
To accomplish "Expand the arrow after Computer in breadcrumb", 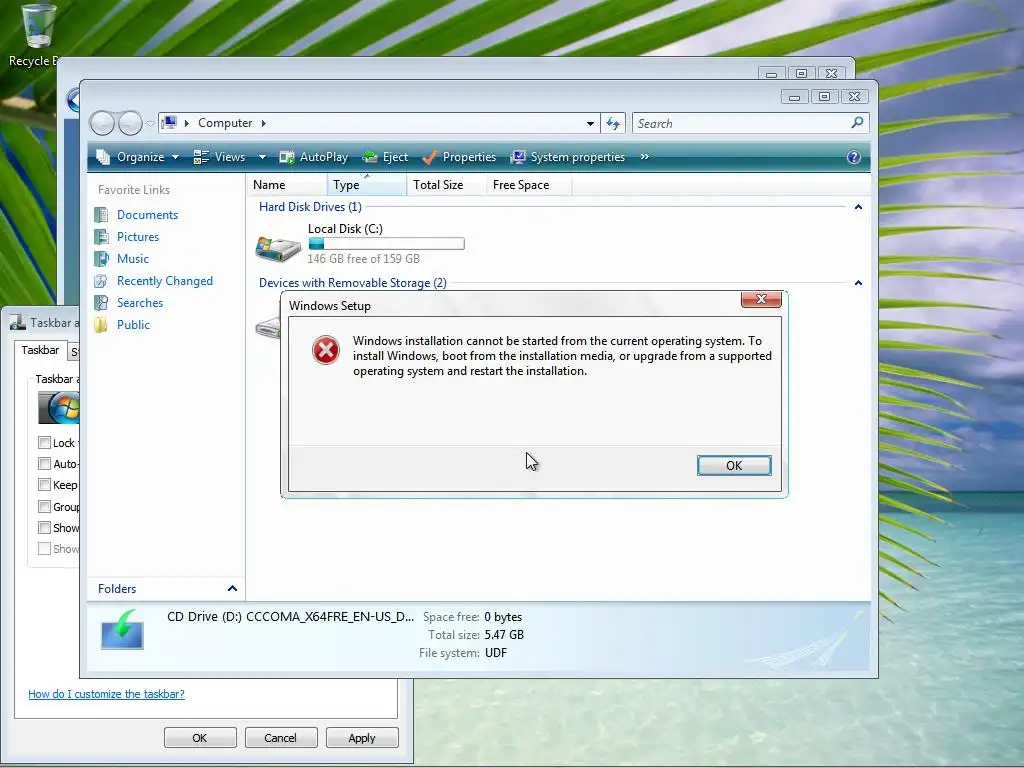I will [263, 123].
